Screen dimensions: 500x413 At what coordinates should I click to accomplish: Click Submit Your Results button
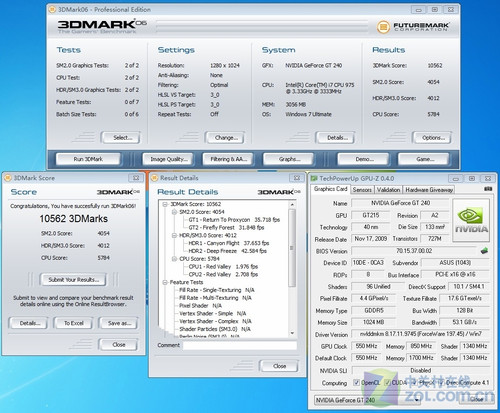74,279
